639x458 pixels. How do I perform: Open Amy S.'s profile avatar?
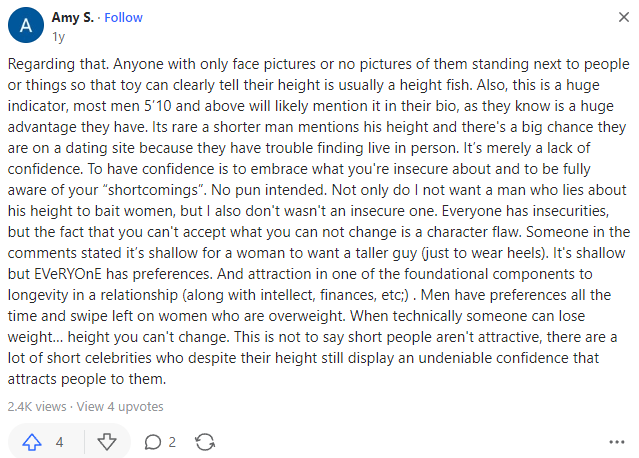pyautogui.click(x=26, y=25)
